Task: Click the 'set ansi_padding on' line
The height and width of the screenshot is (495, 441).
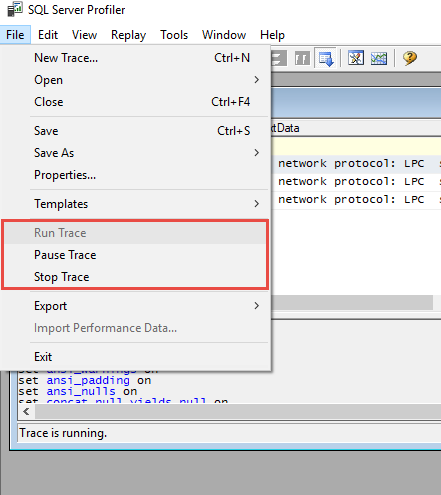Action: tap(85, 380)
